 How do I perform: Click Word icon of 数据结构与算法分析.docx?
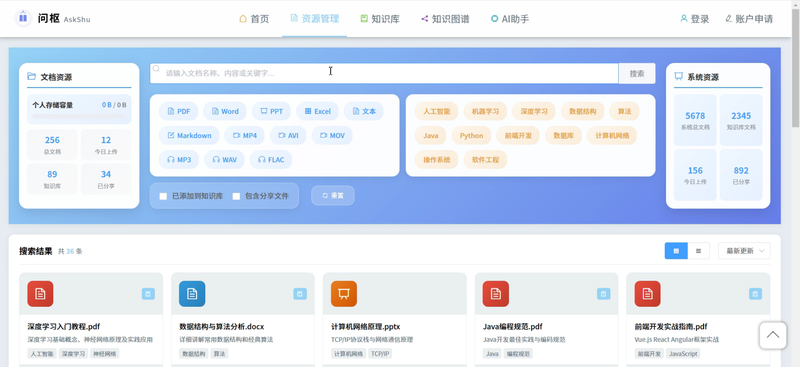tap(192, 293)
